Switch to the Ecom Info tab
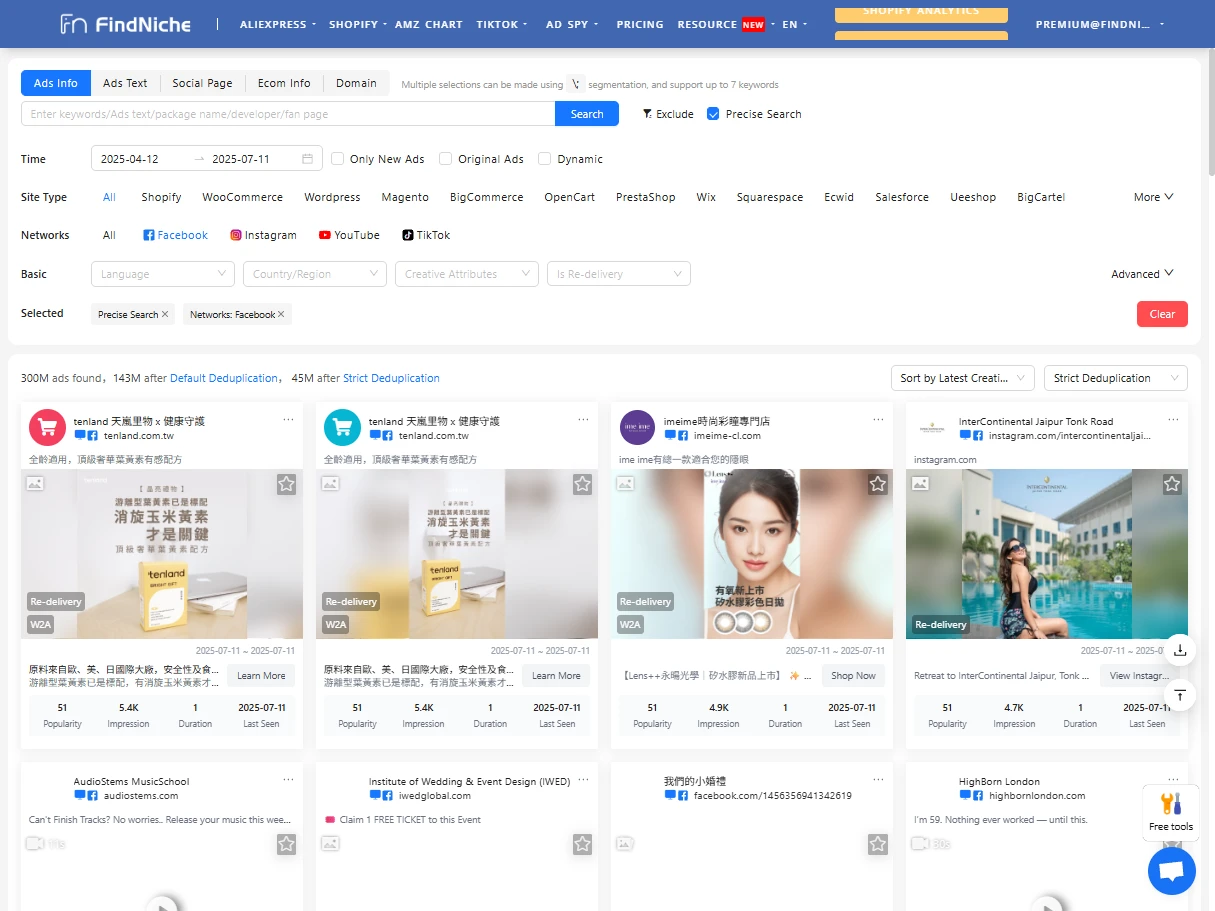The width and height of the screenshot is (1215, 911). 284,83
